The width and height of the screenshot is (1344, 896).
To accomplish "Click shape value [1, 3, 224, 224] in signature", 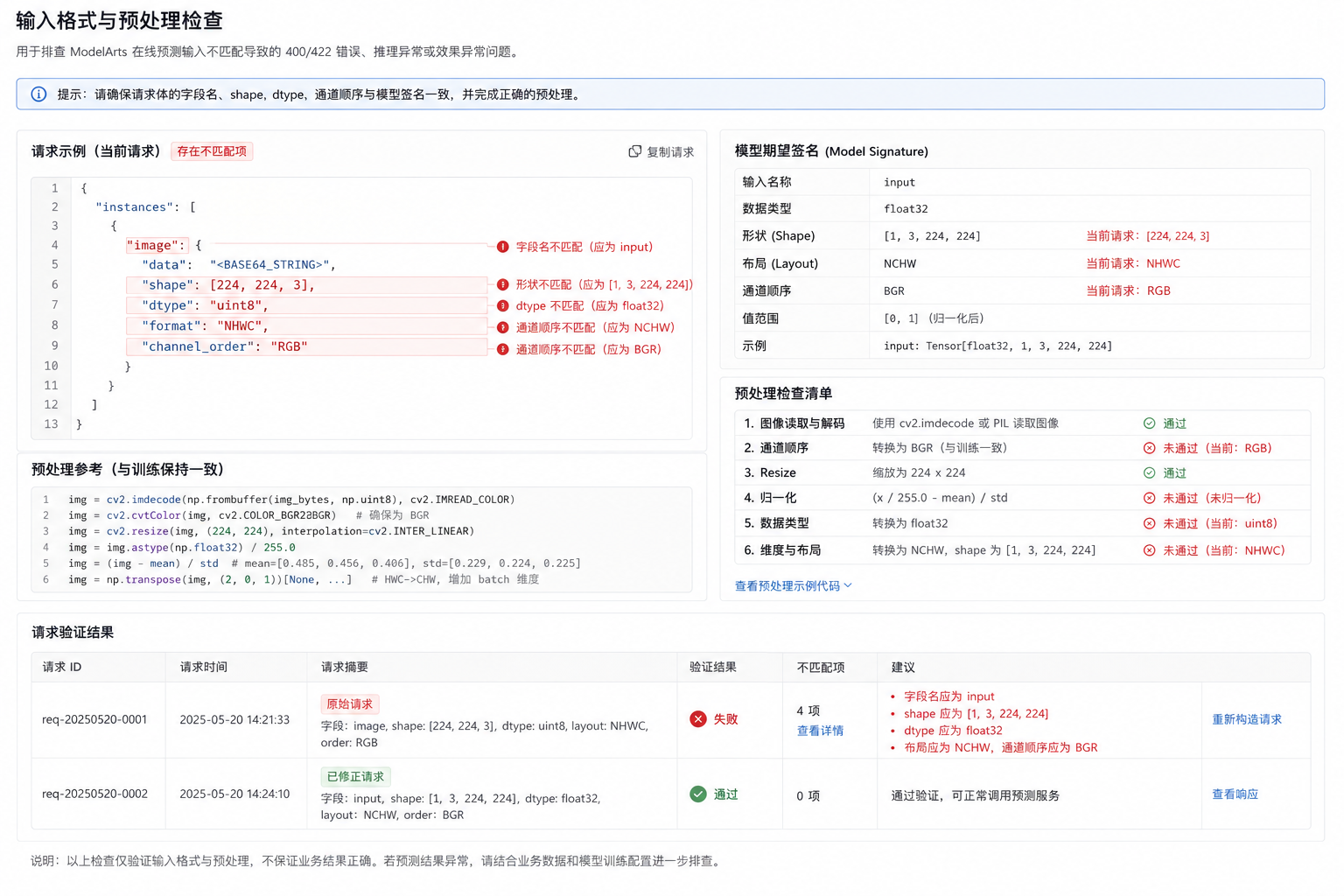I will coord(932,236).
